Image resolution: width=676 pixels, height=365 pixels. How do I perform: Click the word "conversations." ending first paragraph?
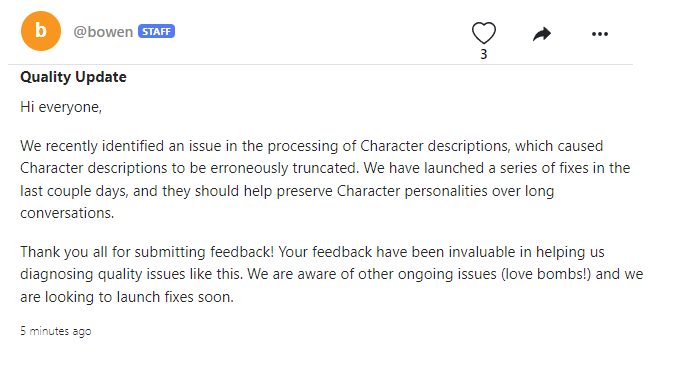pyautogui.click(x=67, y=213)
